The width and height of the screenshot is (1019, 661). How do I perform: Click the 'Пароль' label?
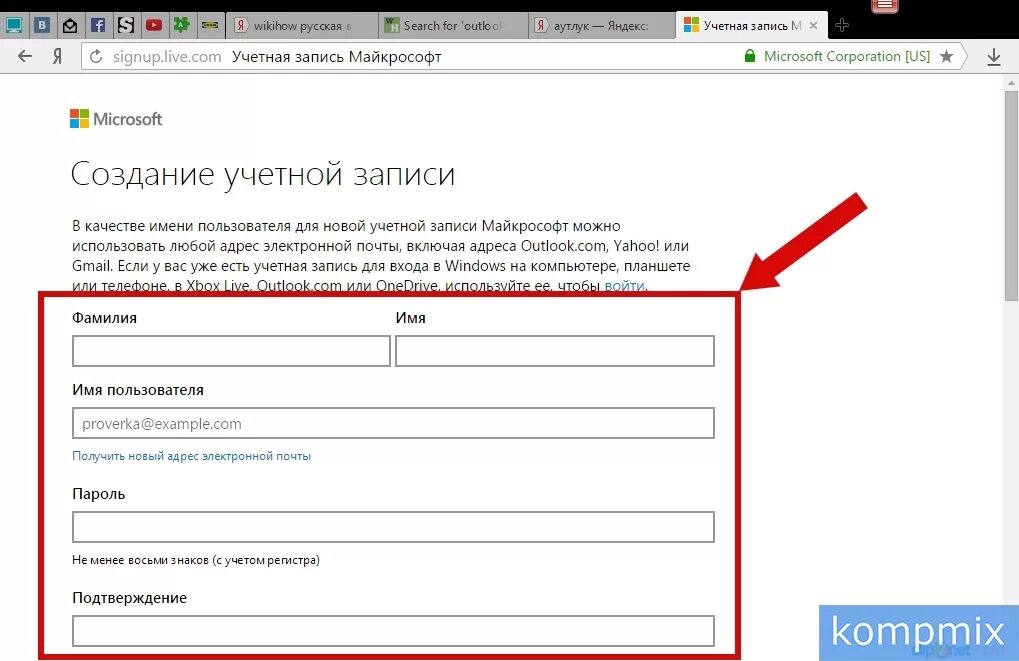click(x=99, y=494)
